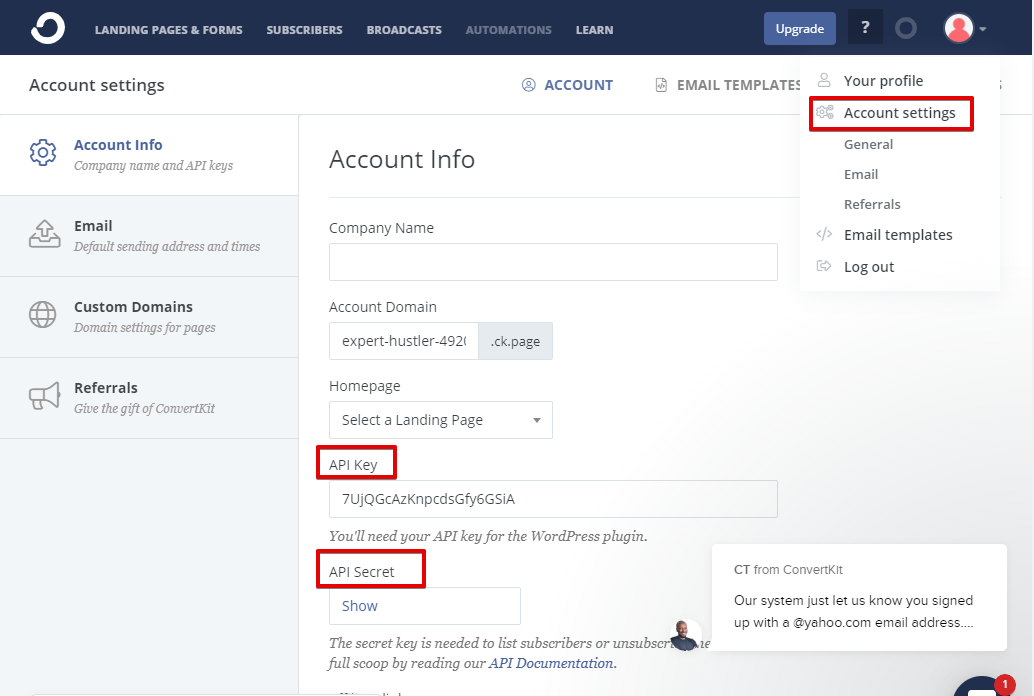Screen dimensions: 1034x696
Task: Click the Account tab person icon
Action: coord(528,85)
